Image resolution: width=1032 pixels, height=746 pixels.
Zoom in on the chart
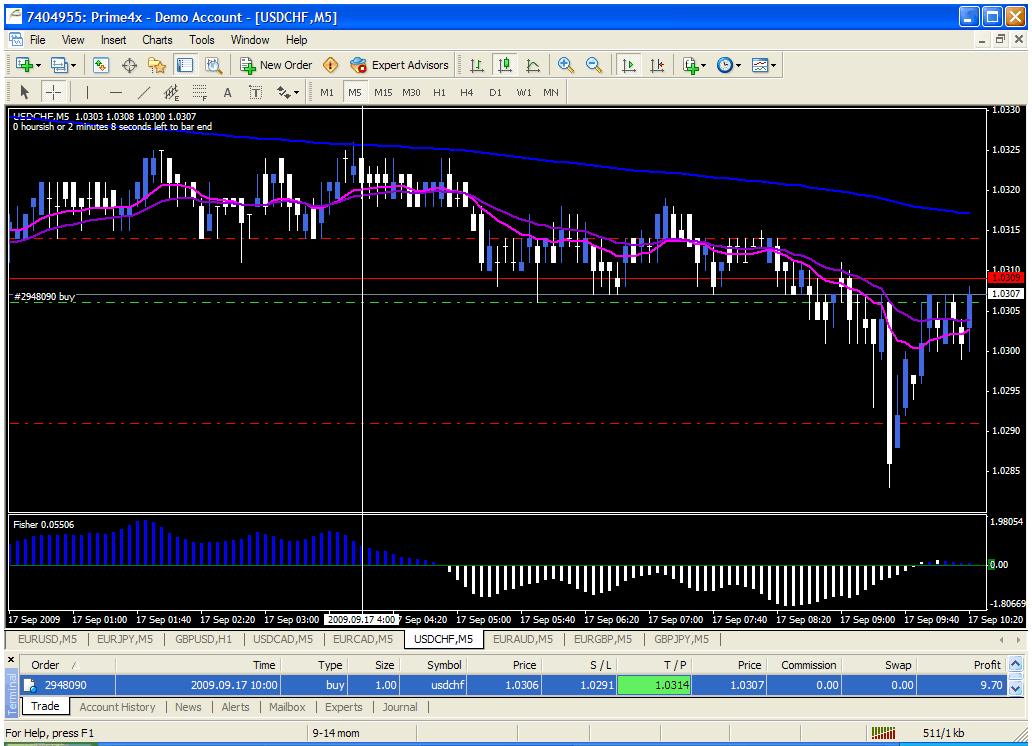[x=565, y=65]
